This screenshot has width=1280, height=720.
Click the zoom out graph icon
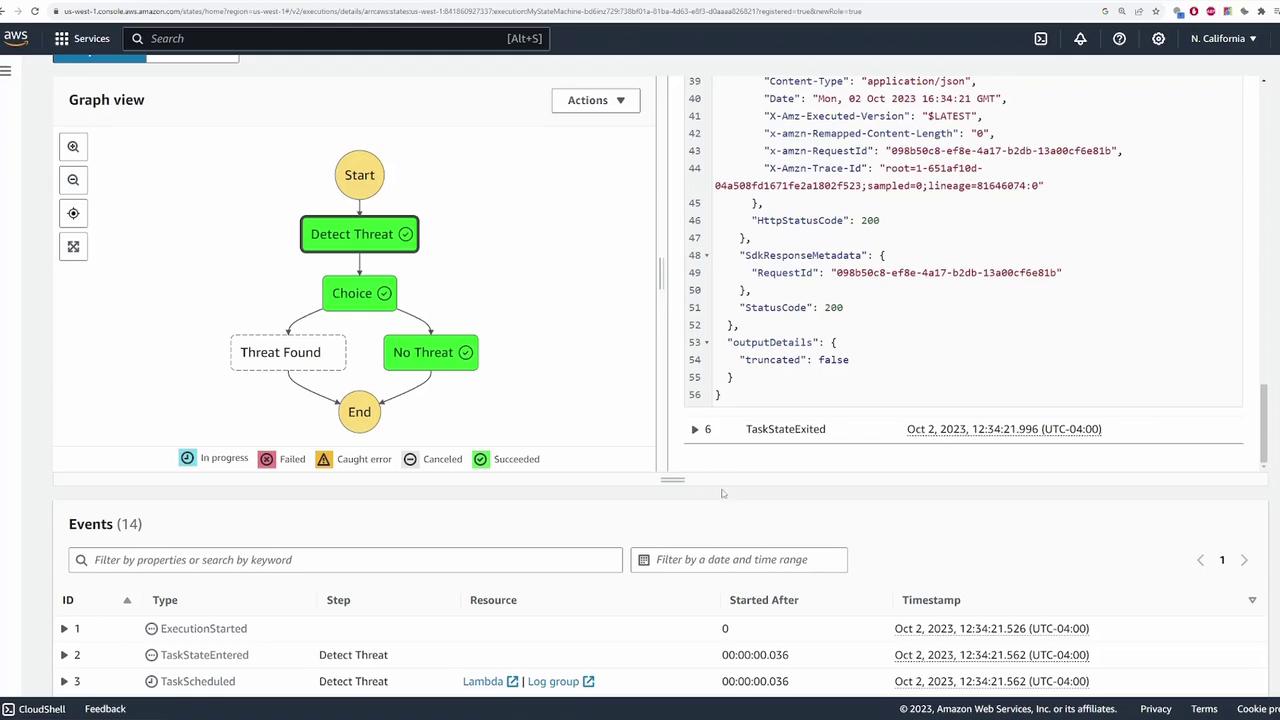73,180
